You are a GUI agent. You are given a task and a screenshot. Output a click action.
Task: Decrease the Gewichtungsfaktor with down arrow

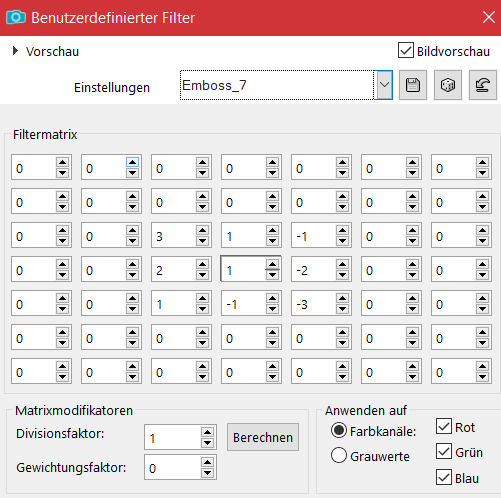coord(207,473)
